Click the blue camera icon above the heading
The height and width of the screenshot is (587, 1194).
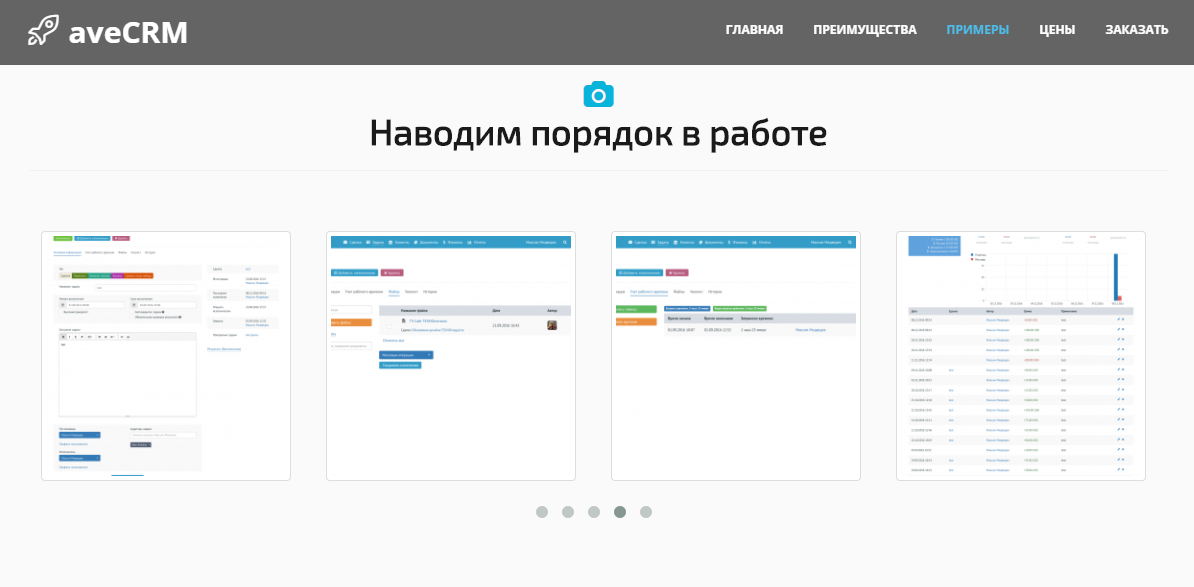(598, 93)
